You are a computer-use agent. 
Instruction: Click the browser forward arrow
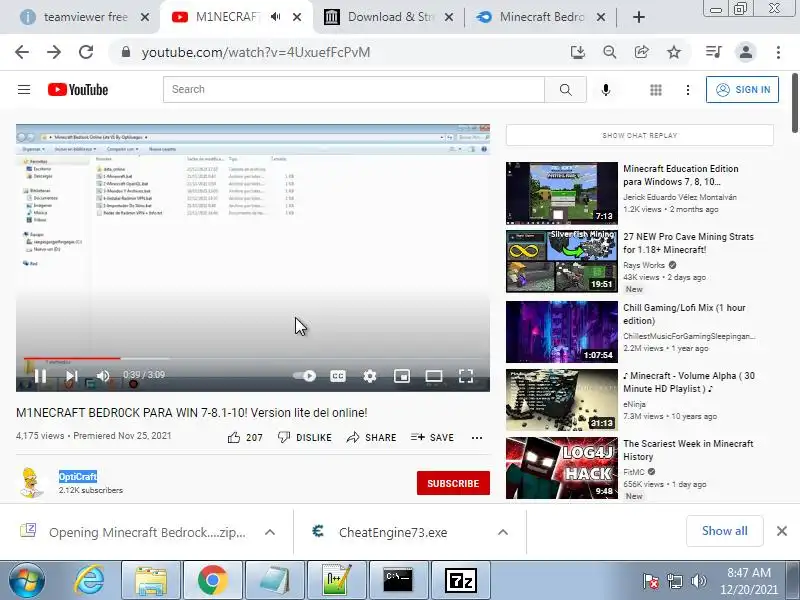pos(54,52)
